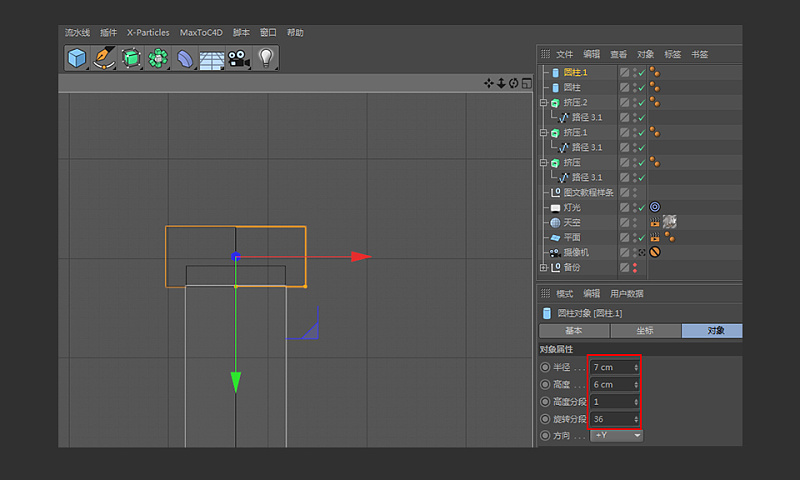The image size is (800, 480).
Task: Expand the 备份 group in object manager
Action: [x=543, y=267]
